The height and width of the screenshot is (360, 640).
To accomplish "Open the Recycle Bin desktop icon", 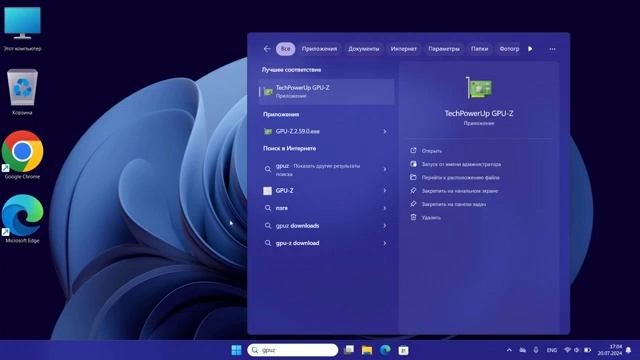I will coord(22,92).
